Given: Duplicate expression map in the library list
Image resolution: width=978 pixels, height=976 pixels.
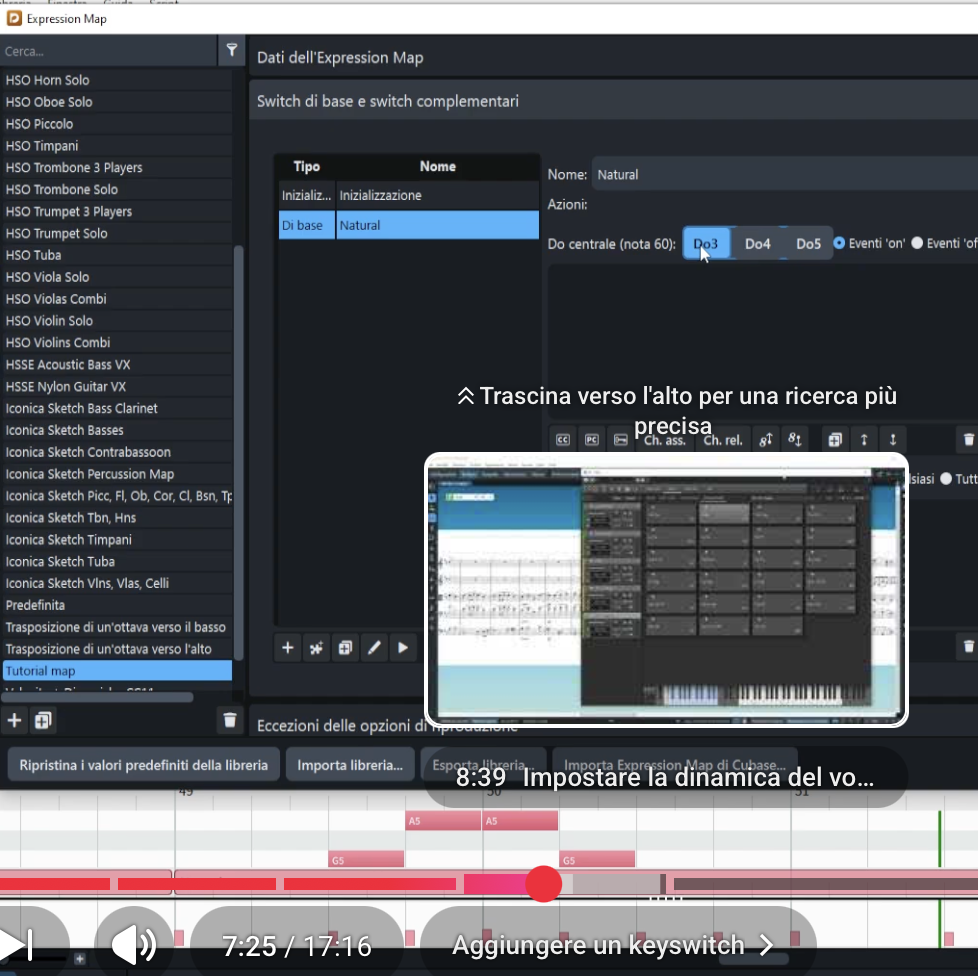Looking at the screenshot, I should 43,720.
